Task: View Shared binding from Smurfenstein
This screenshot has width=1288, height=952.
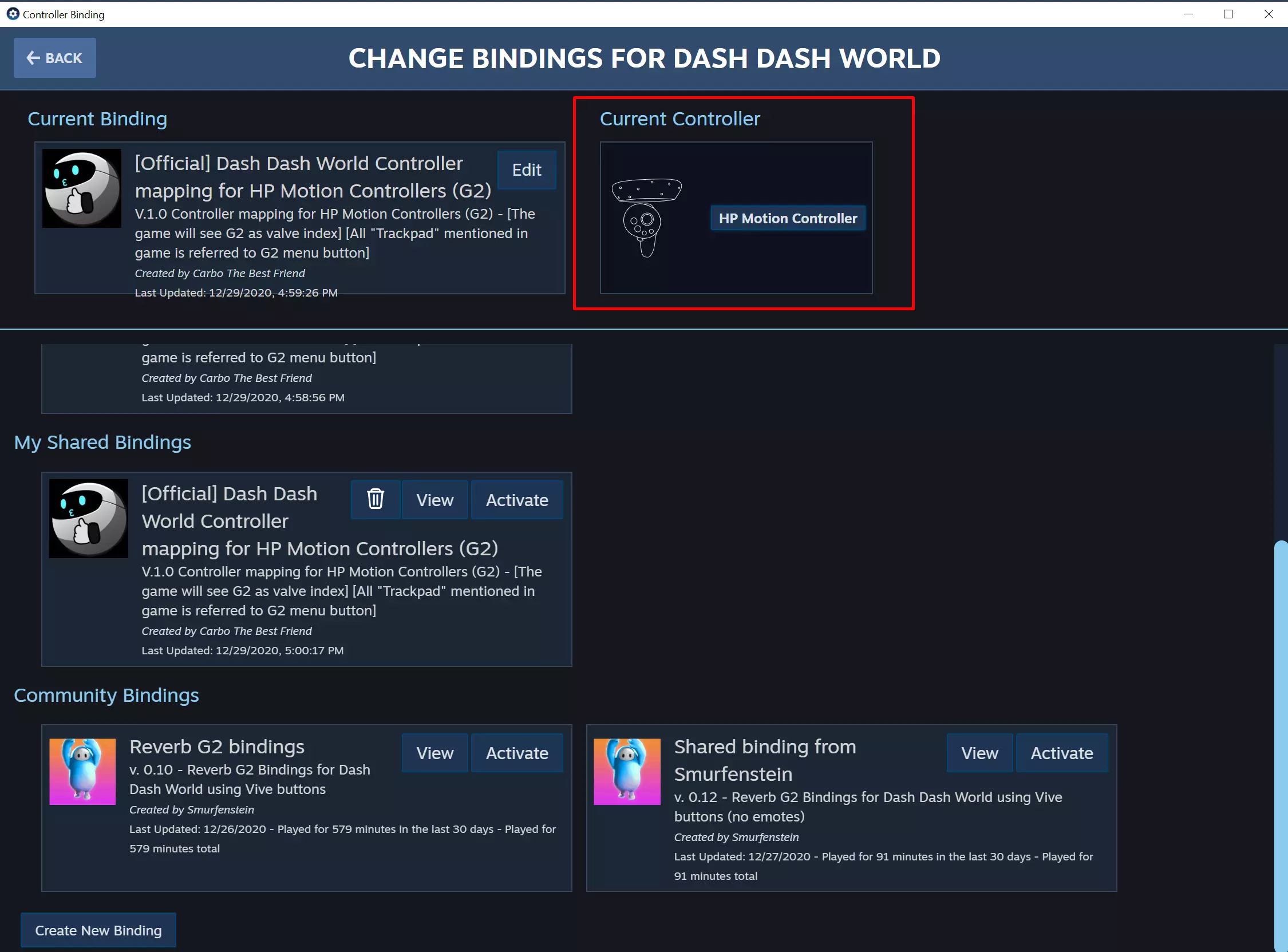Action: tap(979, 753)
